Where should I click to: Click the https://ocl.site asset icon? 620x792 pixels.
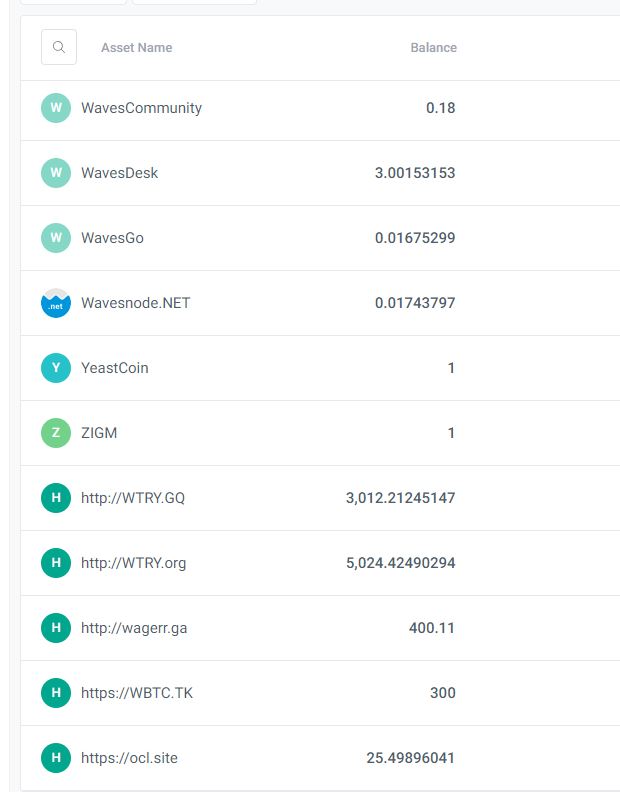(x=56, y=758)
